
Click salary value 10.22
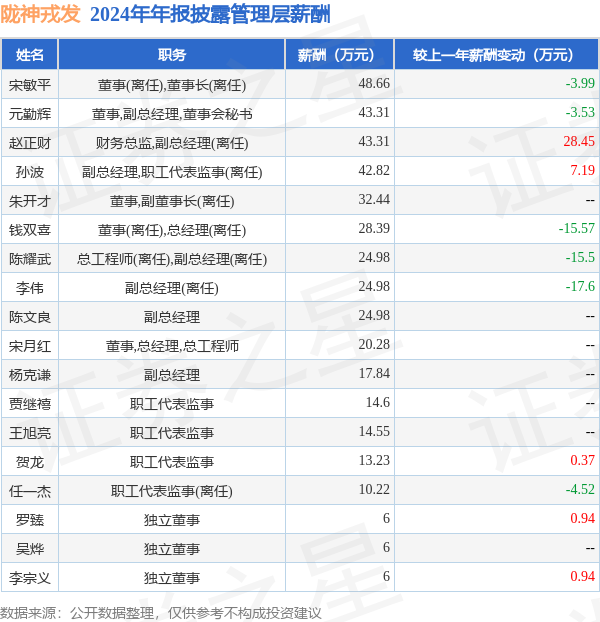[374, 489]
